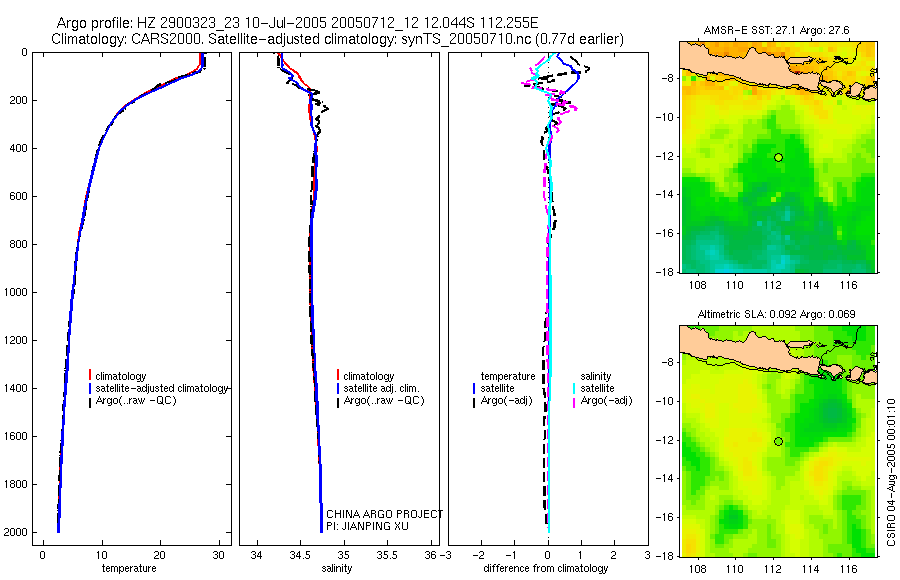Click 'satellite adj. clim.' legend entry
This screenshot has height=580, width=900.
click(381, 388)
